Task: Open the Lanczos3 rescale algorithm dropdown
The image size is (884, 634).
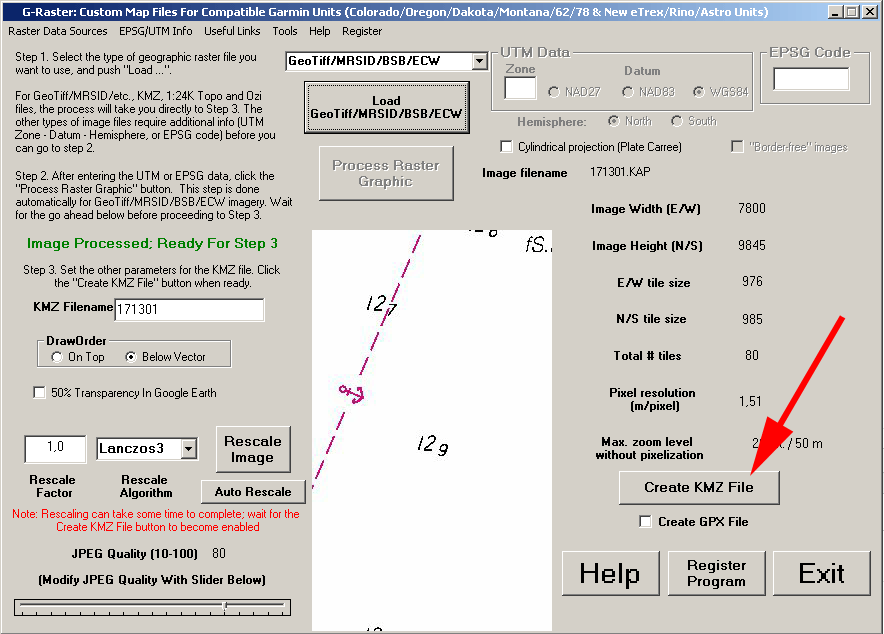Action: tap(189, 449)
